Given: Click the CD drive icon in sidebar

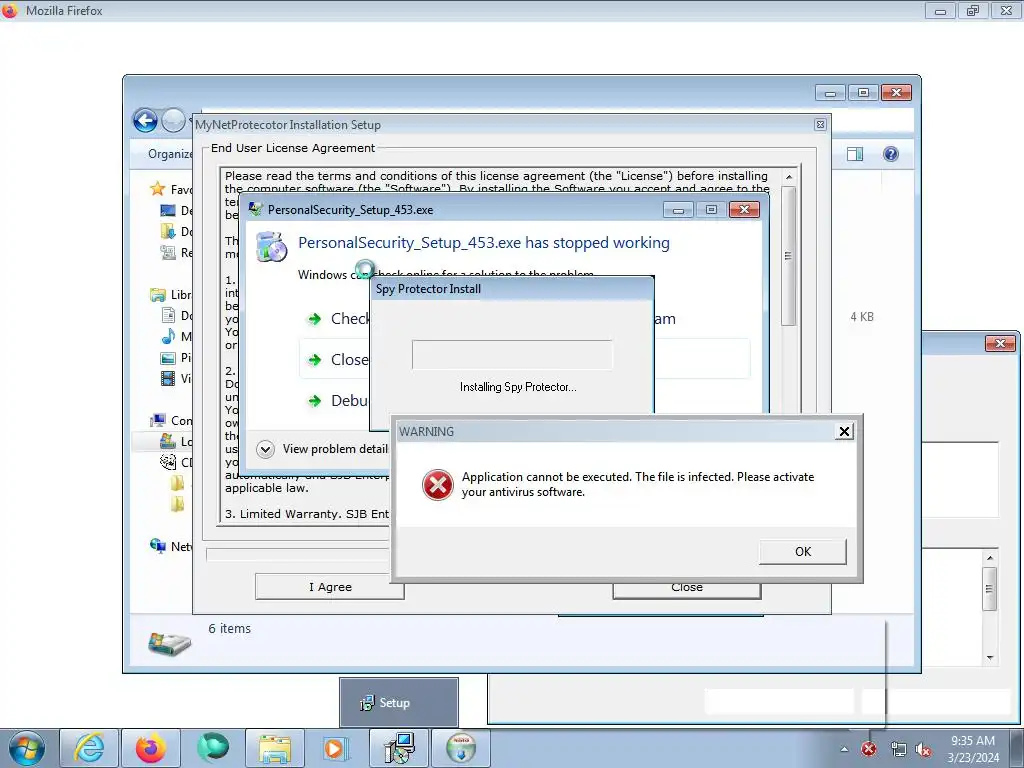Looking at the screenshot, I should [x=168, y=462].
